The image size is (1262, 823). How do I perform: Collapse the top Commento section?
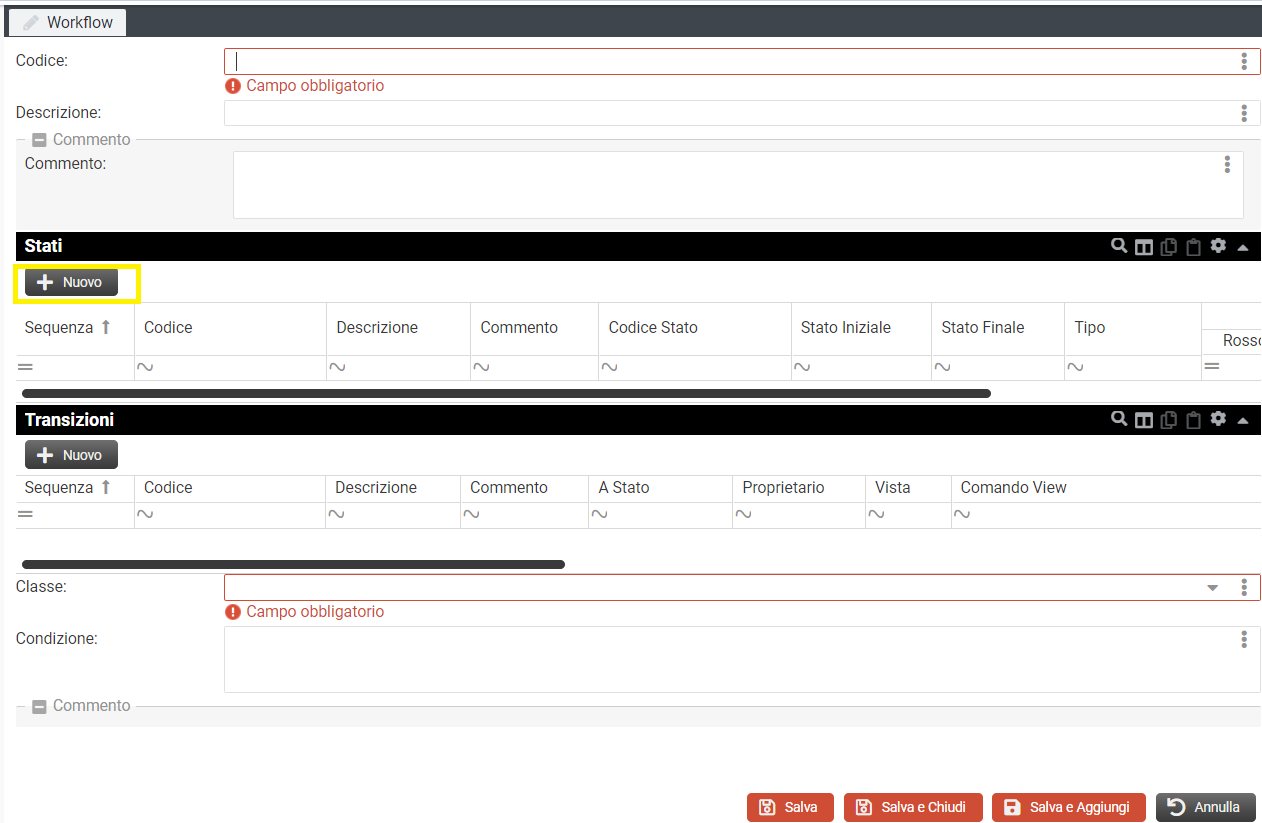(40, 140)
